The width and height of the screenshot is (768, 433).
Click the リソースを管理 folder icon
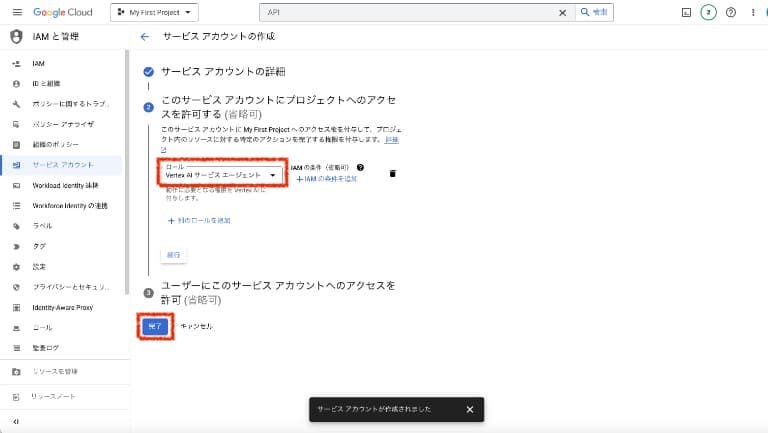tap(16, 372)
